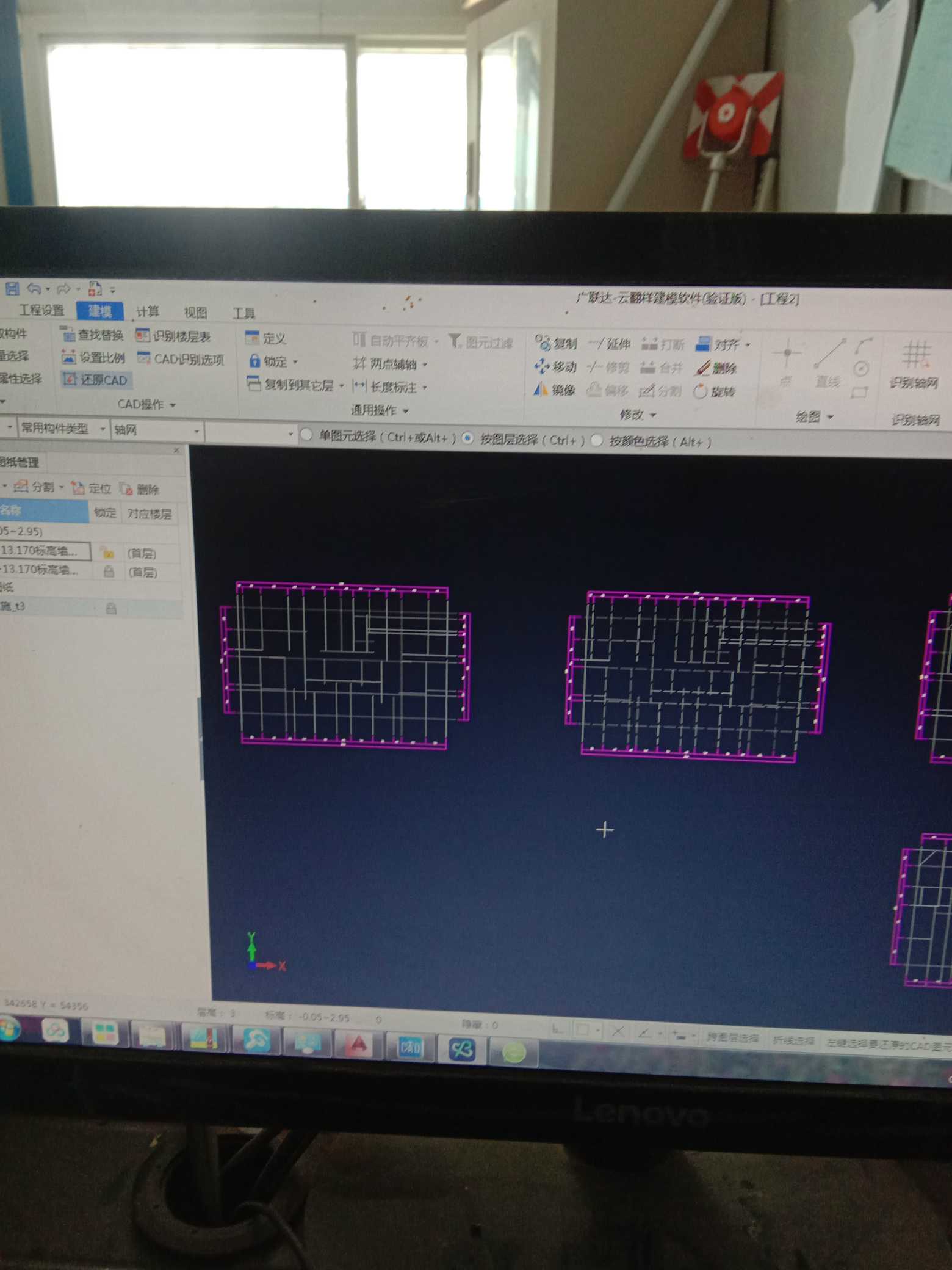Click the 锁定 column header
The width and height of the screenshot is (952, 1270).
pos(105,512)
